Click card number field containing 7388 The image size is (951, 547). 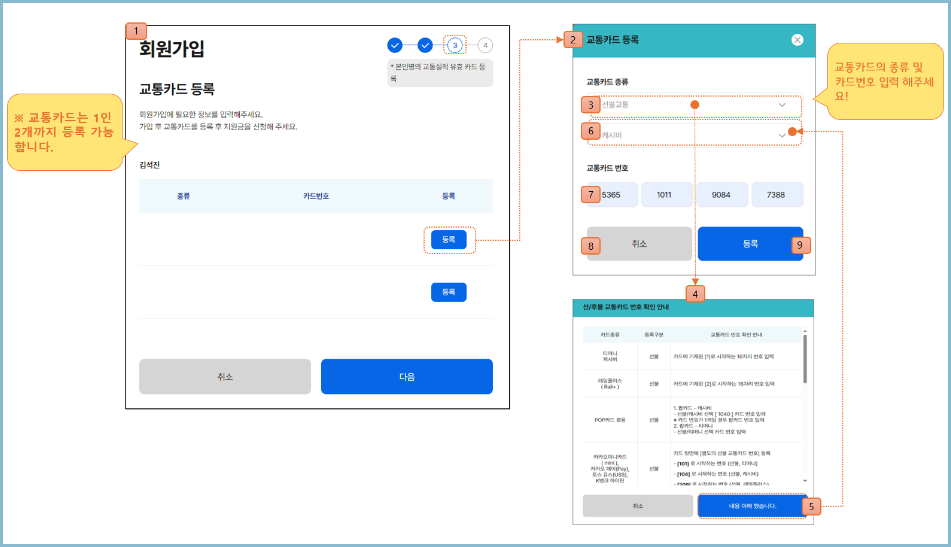[777, 195]
